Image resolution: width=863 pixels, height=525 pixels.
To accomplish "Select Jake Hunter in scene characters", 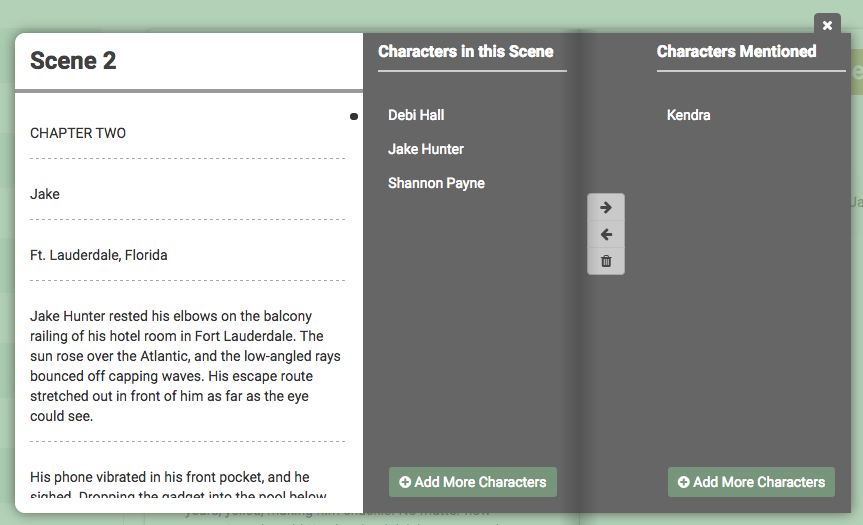I will point(426,149).
